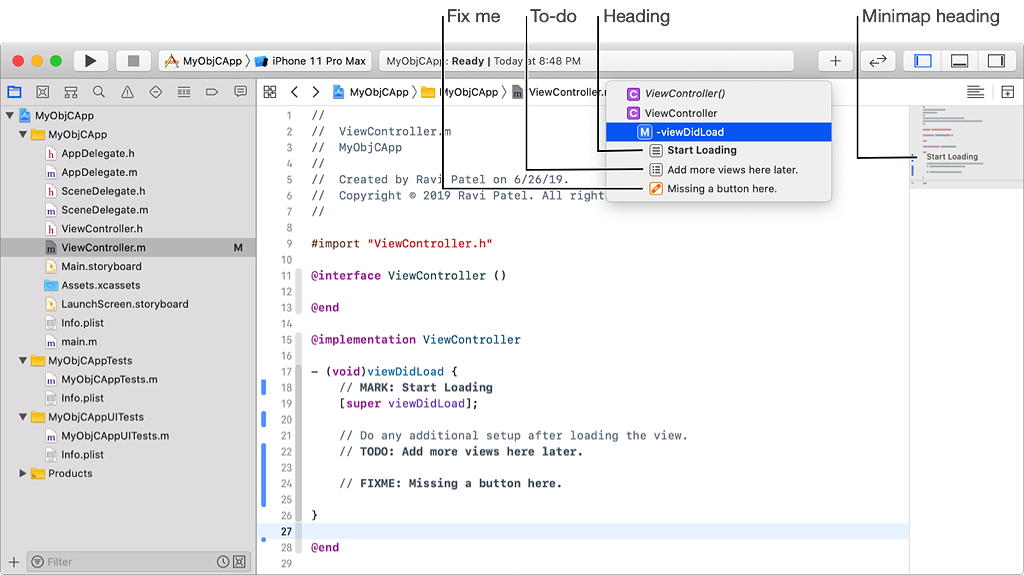
Task: Click the MyObjCApp folder breadcrumb
Action: [x=460, y=92]
